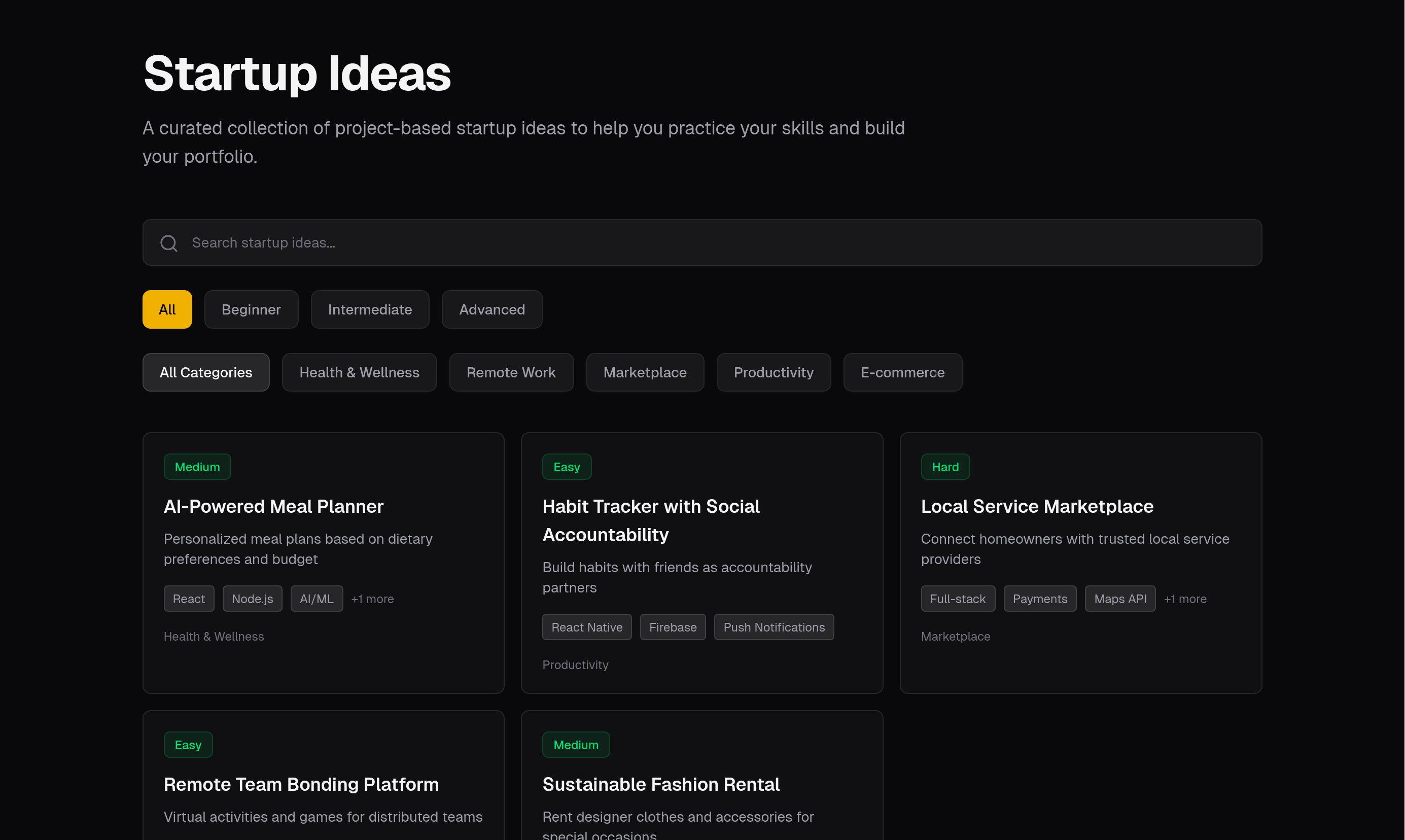Click the search magnifier icon
The image size is (1405, 840).
pyautogui.click(x=168, y=243)
